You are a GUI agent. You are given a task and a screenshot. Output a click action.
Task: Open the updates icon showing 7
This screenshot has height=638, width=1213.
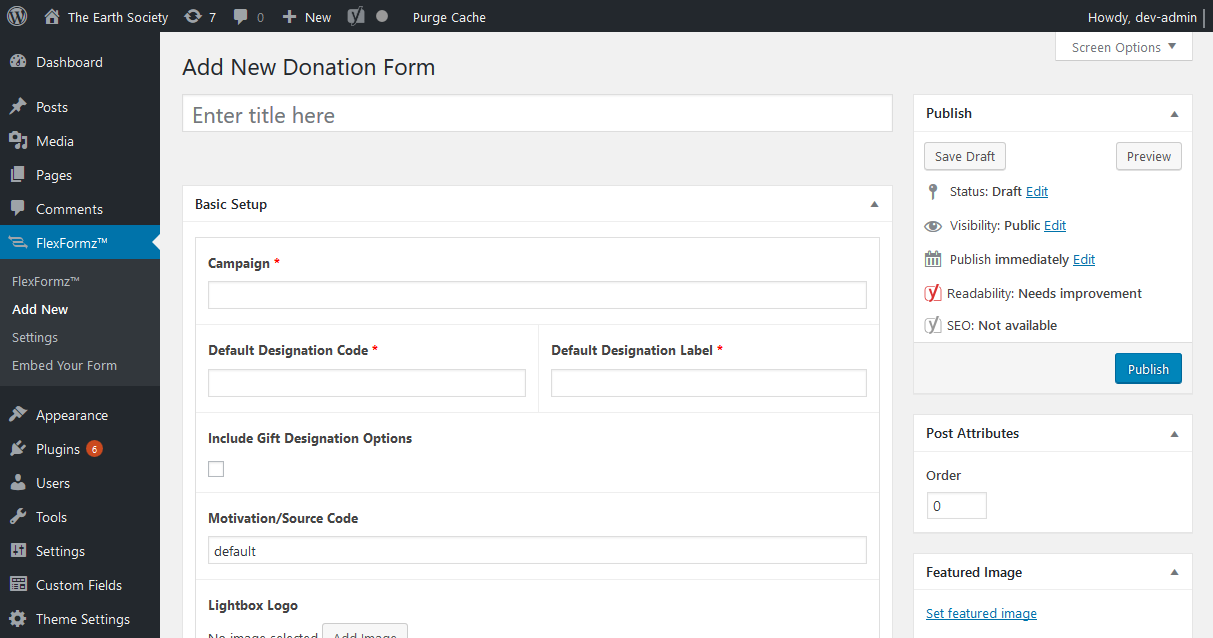click(195, 16)
